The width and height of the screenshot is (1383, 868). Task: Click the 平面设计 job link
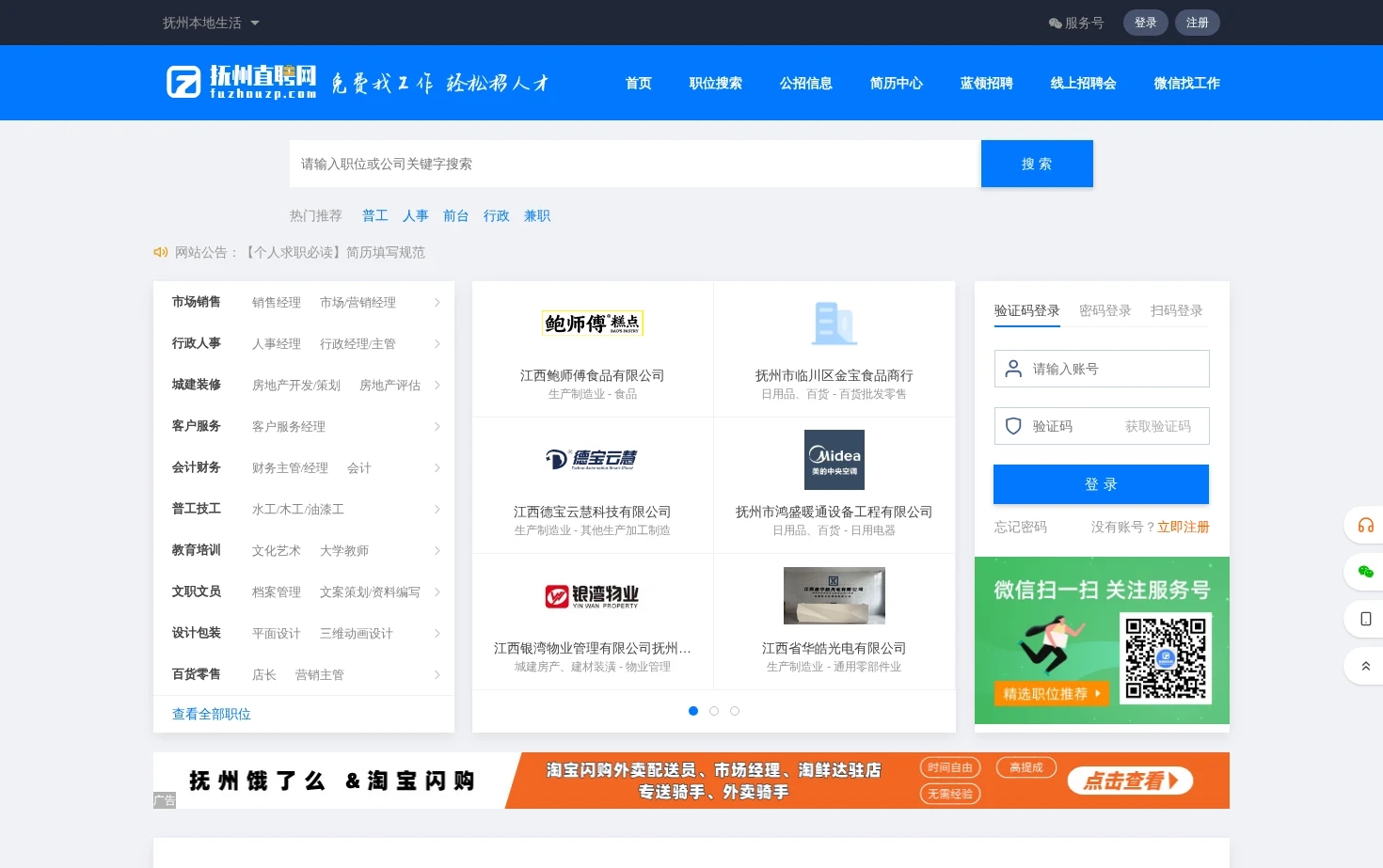(x=277, y=633)
